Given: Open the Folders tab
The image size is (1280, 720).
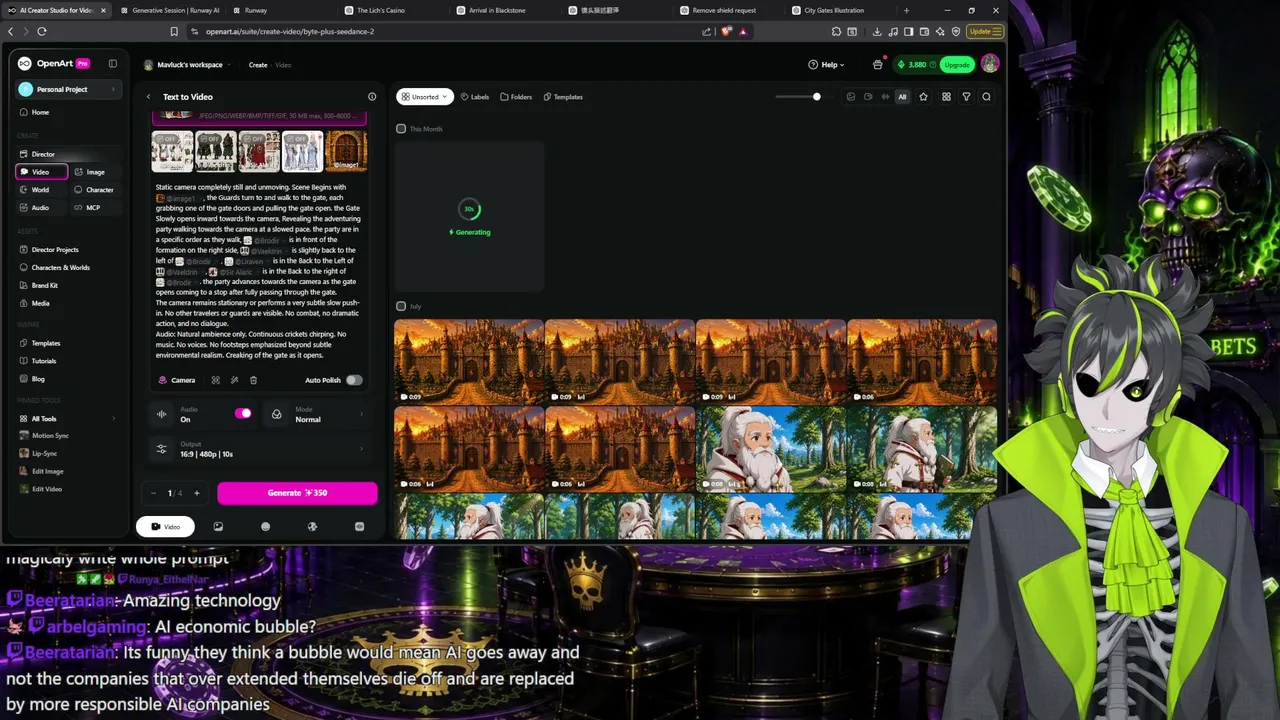Looking at the screenshot, I should (x=516, y=97).
